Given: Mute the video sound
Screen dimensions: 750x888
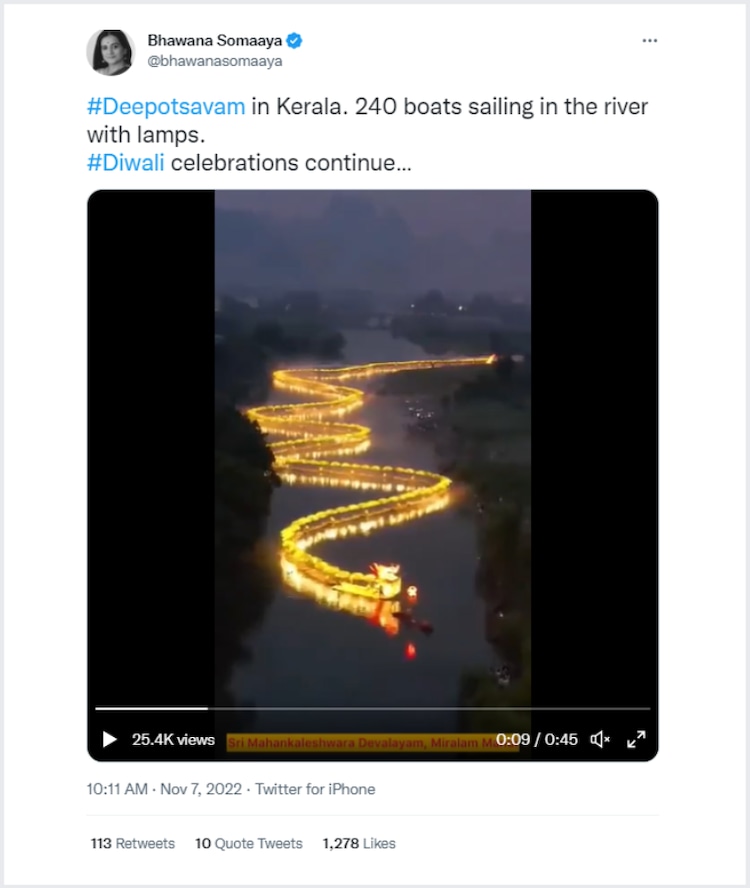Looking at the screenshot, I should [x=600, y=740].
